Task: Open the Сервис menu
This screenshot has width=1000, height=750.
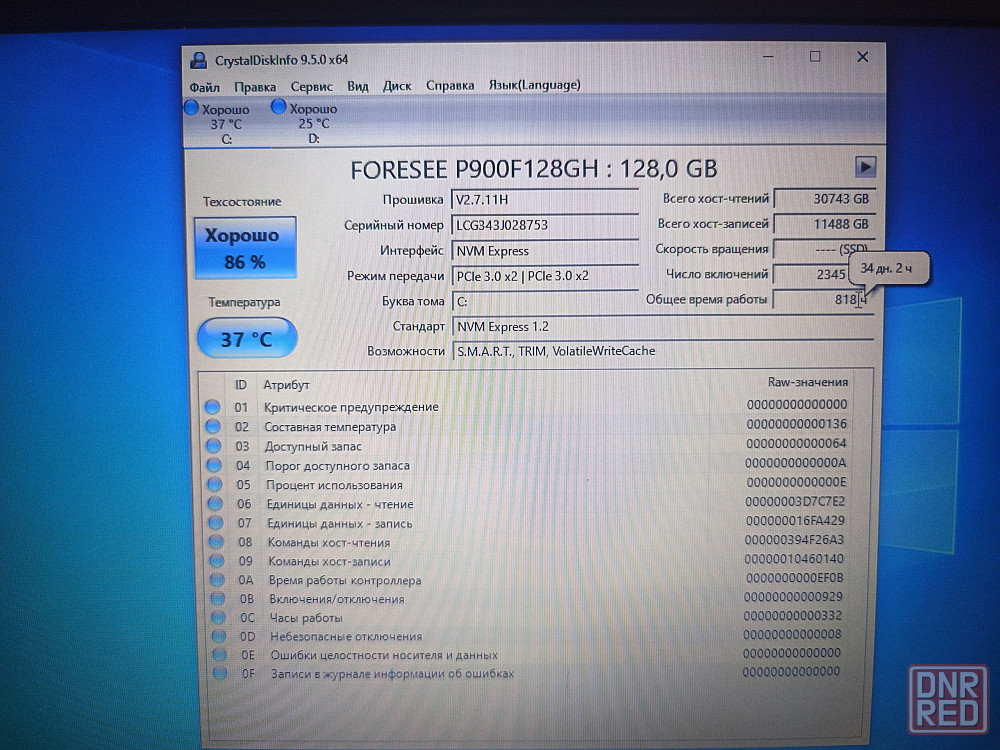Action: (311, 86)
